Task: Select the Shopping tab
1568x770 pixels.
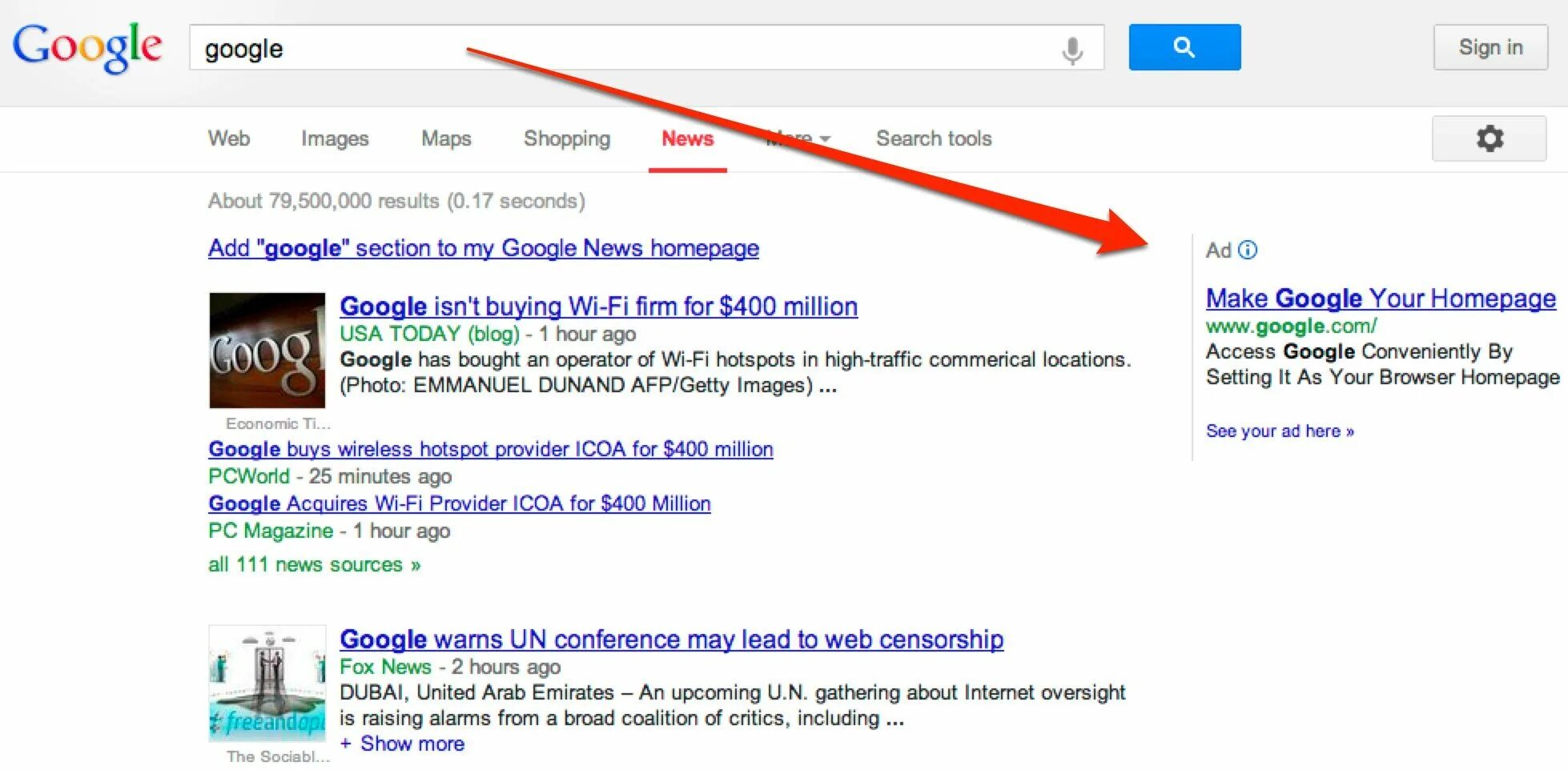Action: pyautogui.click(x=567, y=138)
